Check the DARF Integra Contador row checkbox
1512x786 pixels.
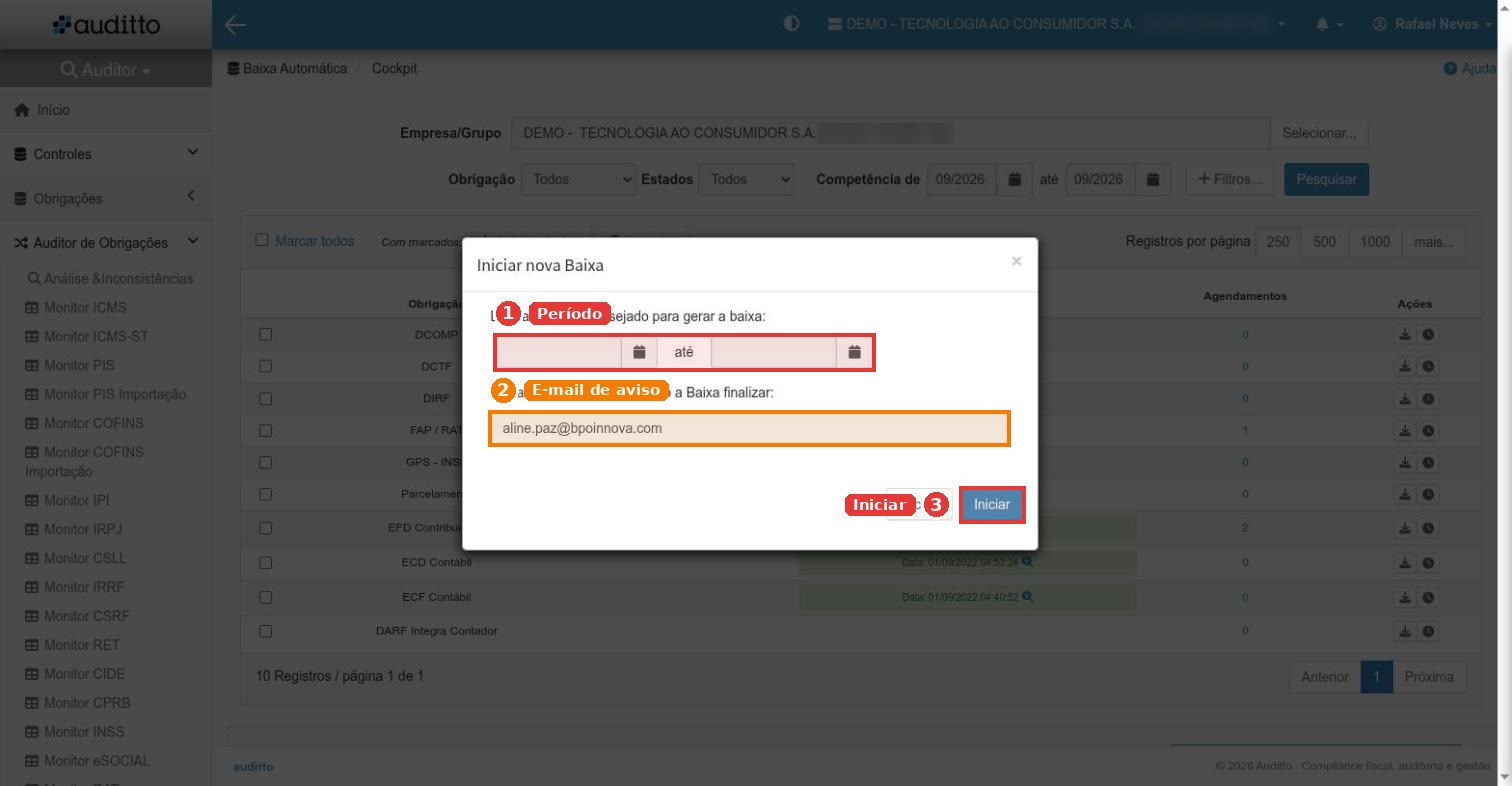(x=265, y=631)
